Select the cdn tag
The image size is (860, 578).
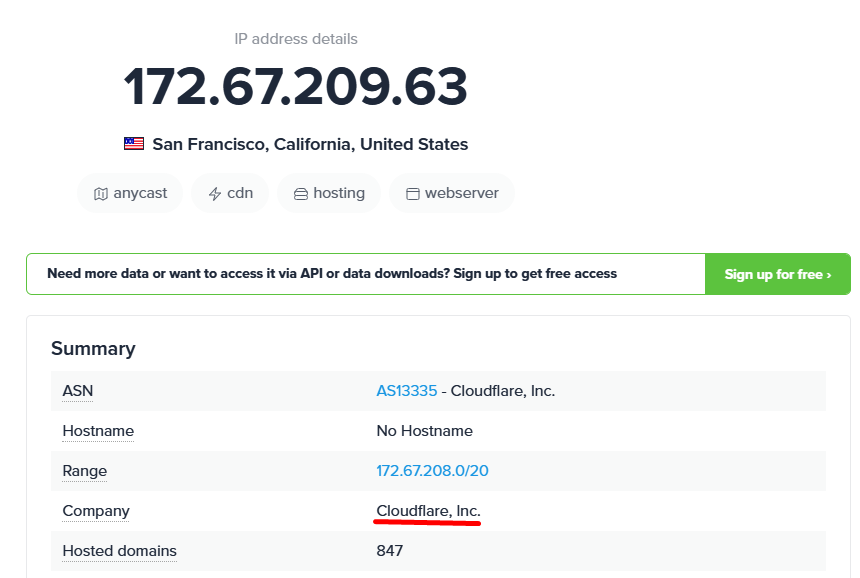pos(230,193)
